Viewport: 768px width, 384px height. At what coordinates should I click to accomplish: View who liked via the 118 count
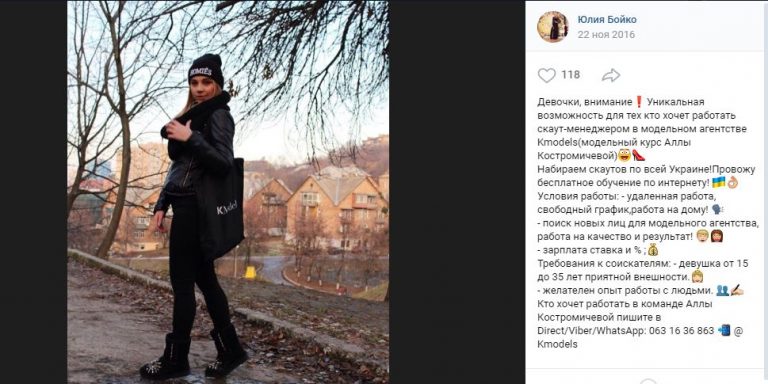point(570,75)
